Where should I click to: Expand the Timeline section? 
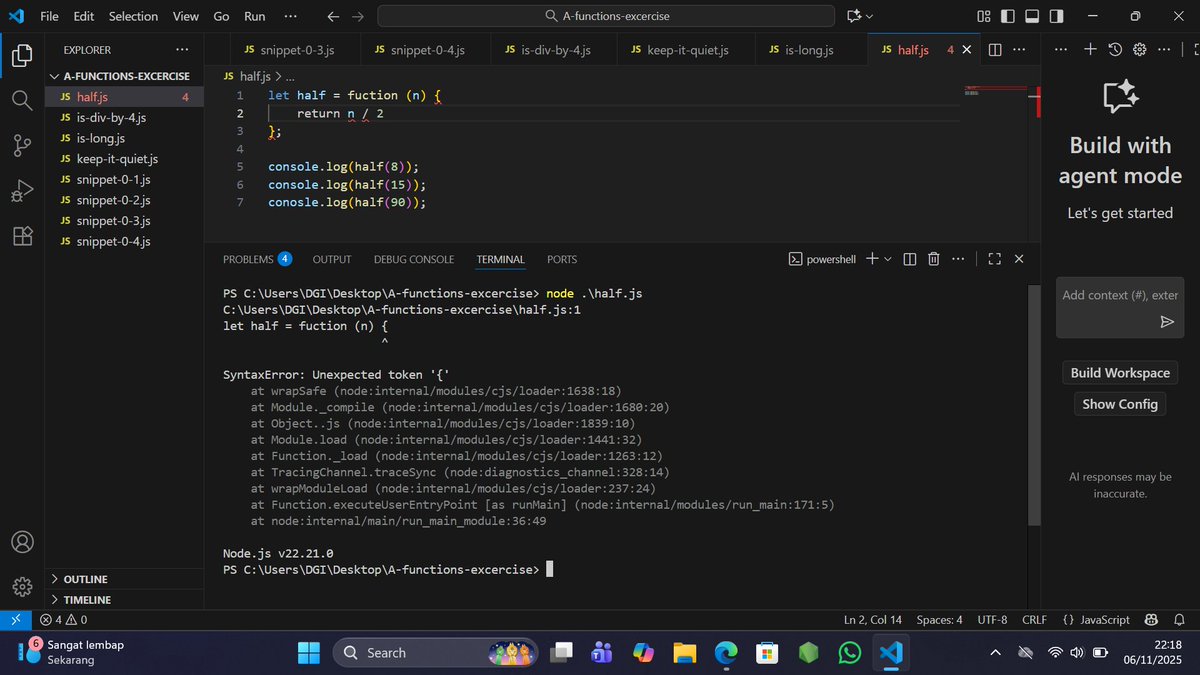coord(85,599)
